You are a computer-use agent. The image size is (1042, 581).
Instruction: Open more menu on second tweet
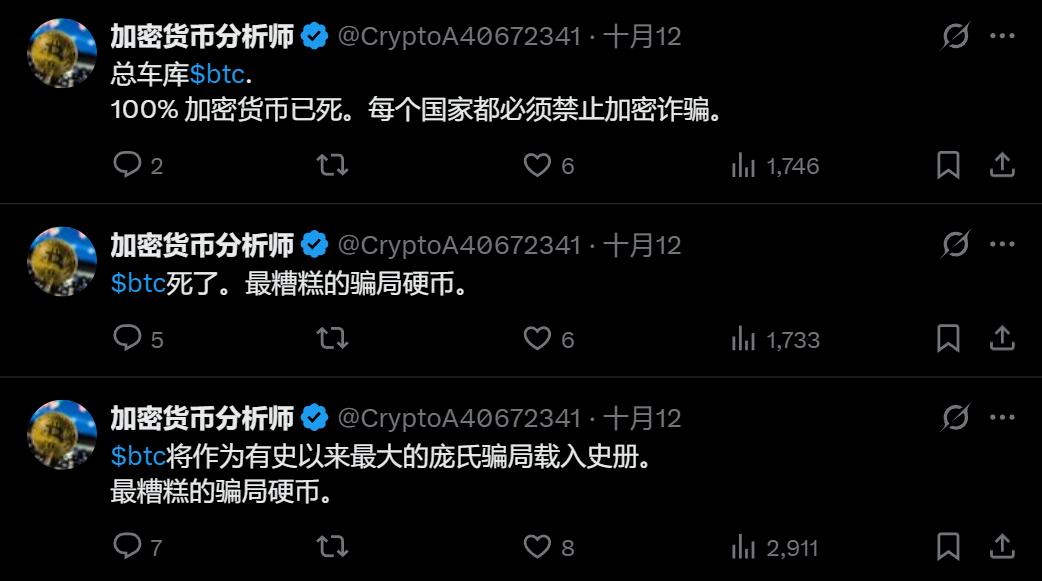coord(1002,244)
